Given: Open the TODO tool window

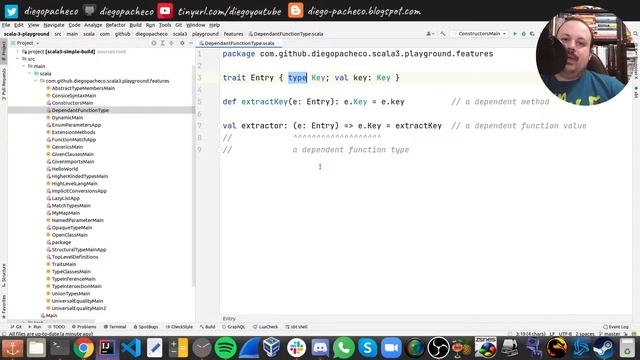Looking at the screenshot, I should coord(57,327).
